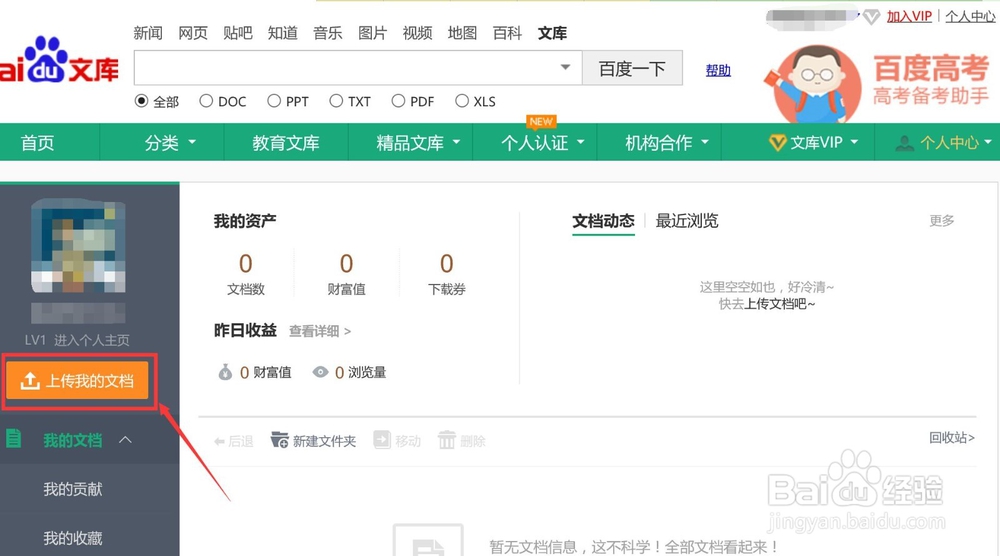Open the 回收站 recycle bin link
The height and width of the screenshot is (556, 1000).
952,437
